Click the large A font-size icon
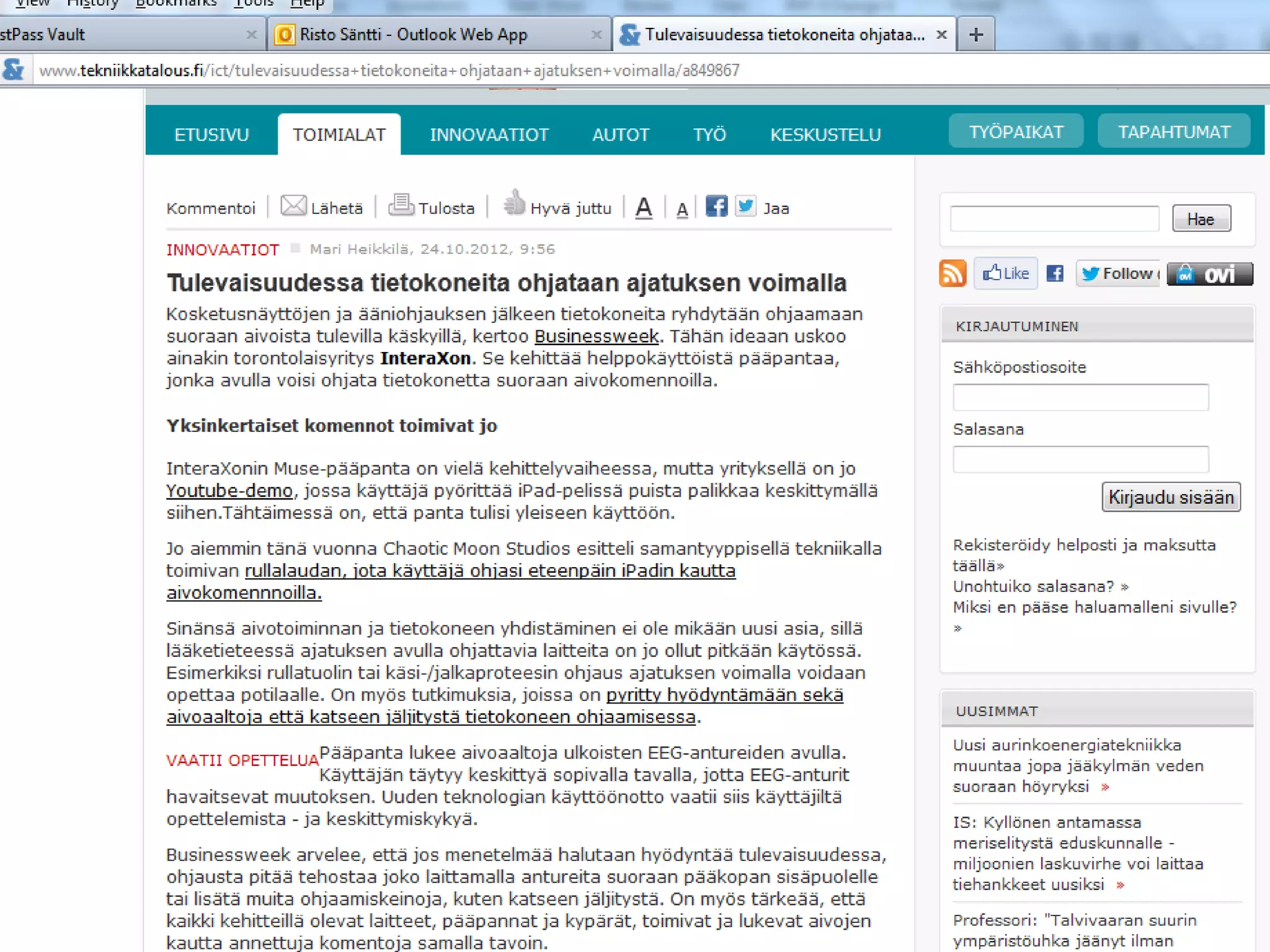 pyautogui.click(x=644, y=208)
